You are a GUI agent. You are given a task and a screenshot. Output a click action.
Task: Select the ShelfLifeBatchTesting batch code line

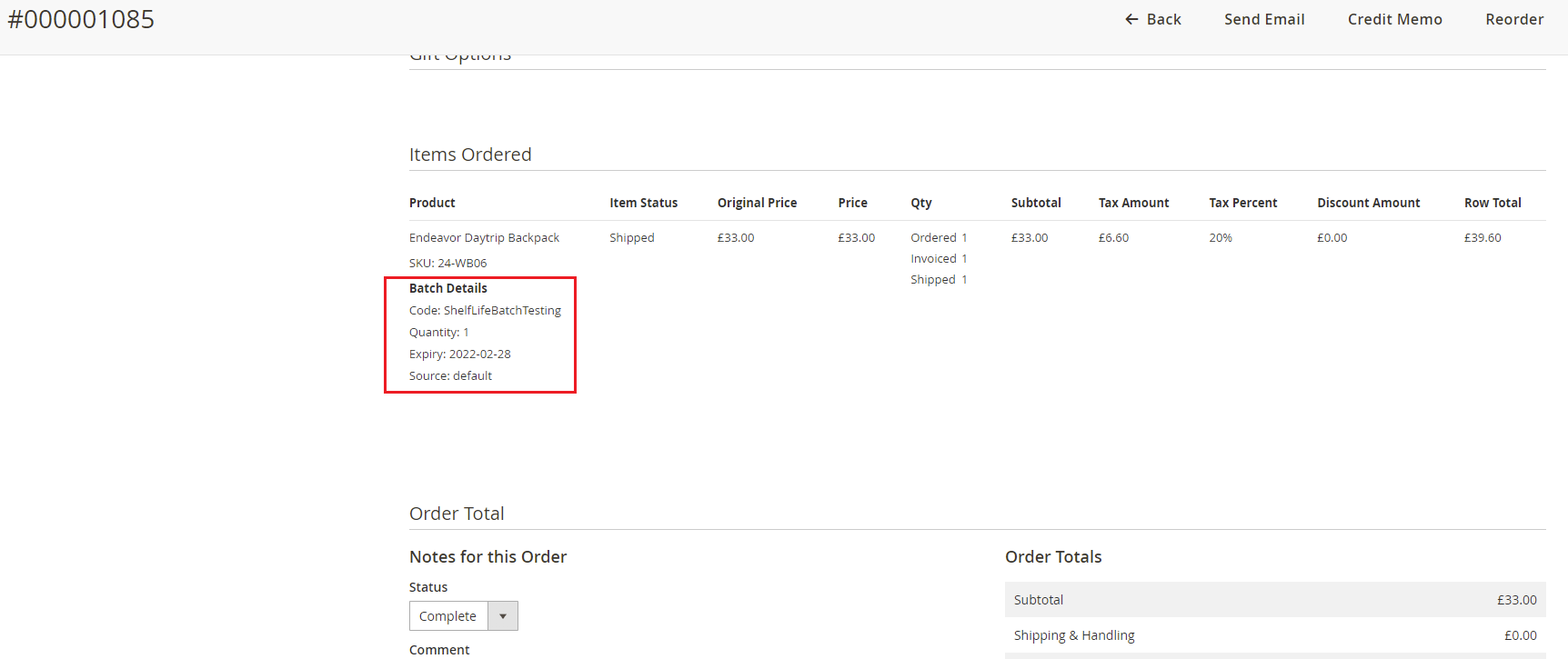click(x=485, y=311)
